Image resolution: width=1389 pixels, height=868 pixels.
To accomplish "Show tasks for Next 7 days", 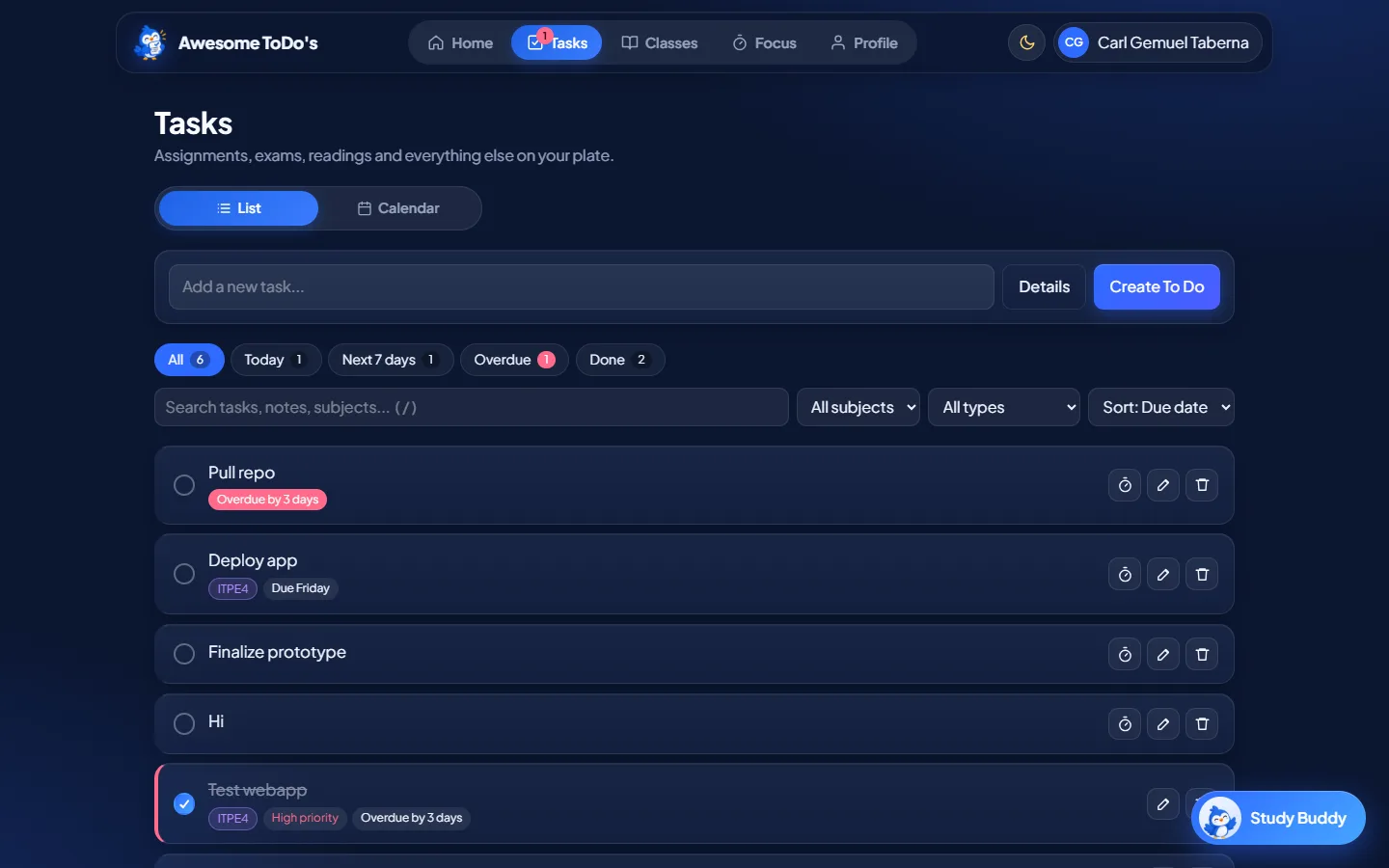I will click(391, 360).
